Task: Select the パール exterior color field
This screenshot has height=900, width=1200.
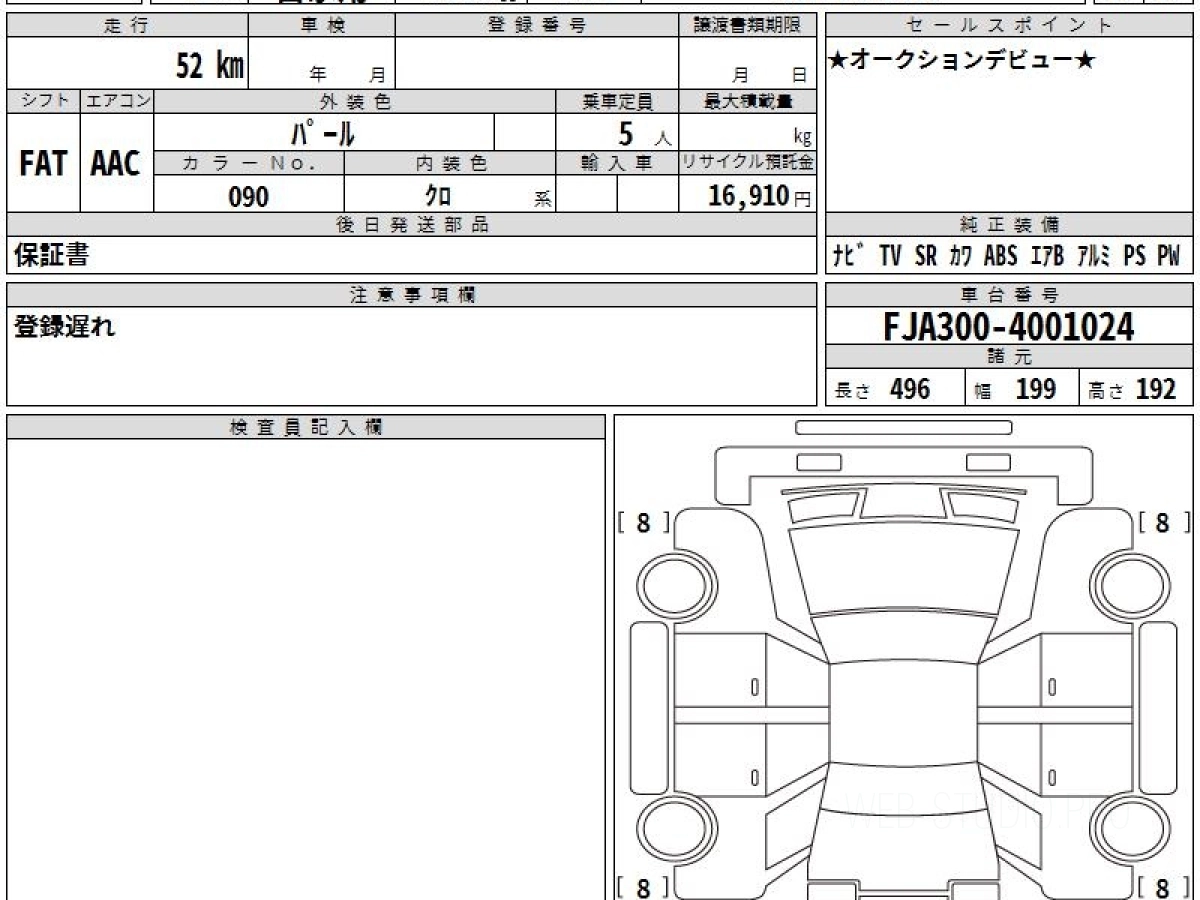Action: [324, 132]
